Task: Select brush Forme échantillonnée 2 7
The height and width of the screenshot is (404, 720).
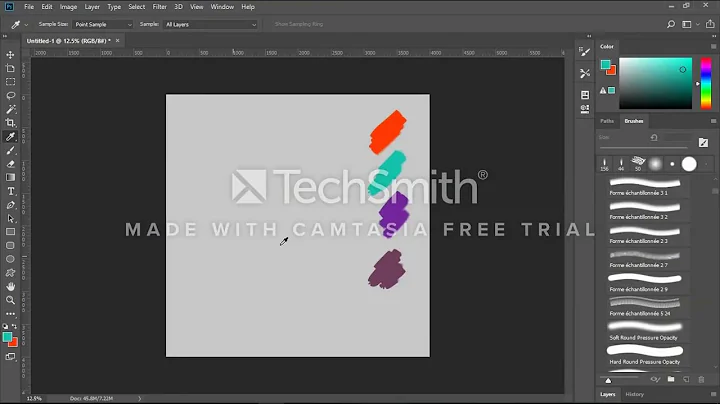Action: pyautogui.click(x=645, y=259)
